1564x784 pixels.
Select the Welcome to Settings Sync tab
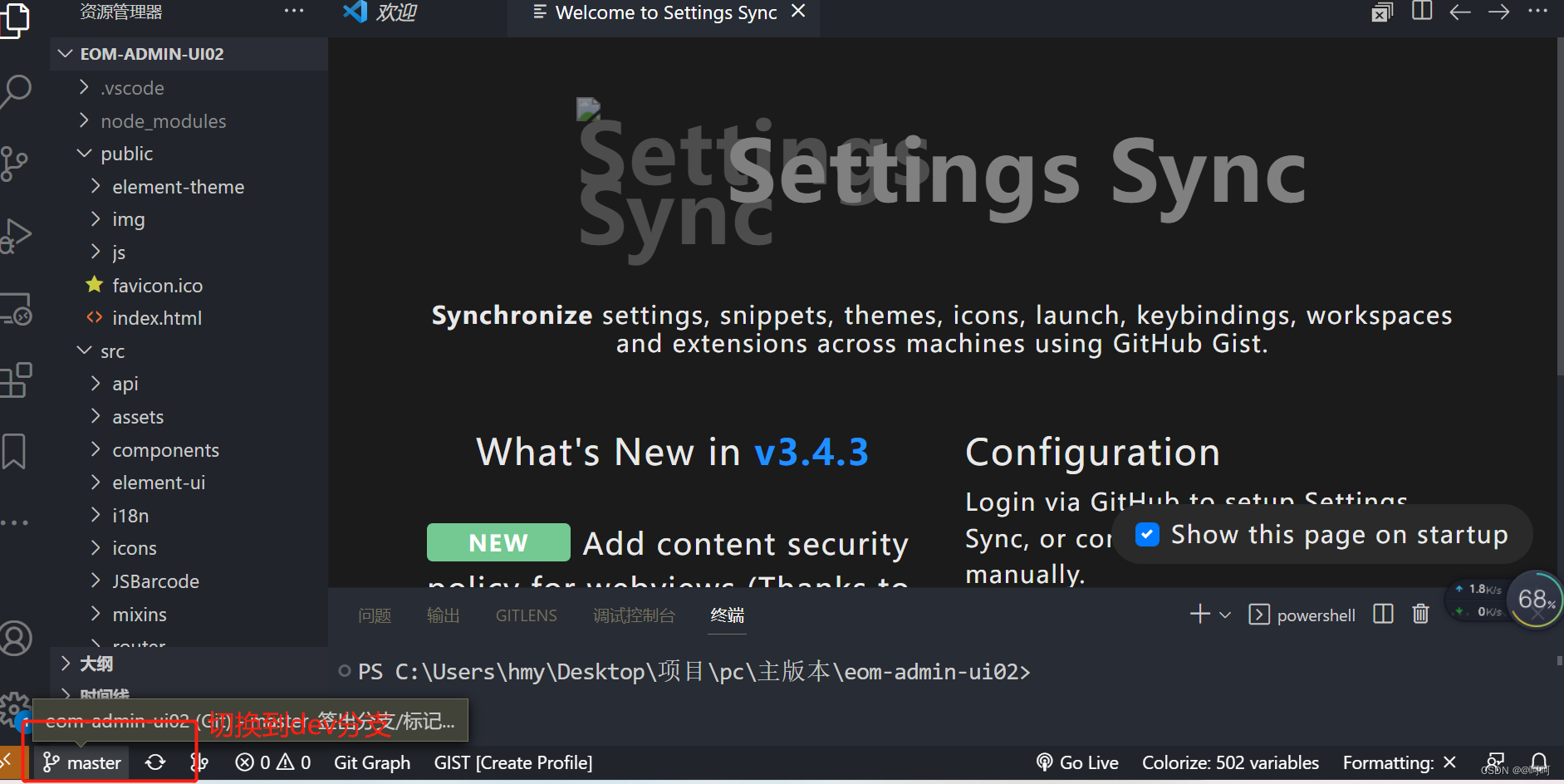pyautogui.click(x=664, y=12)
